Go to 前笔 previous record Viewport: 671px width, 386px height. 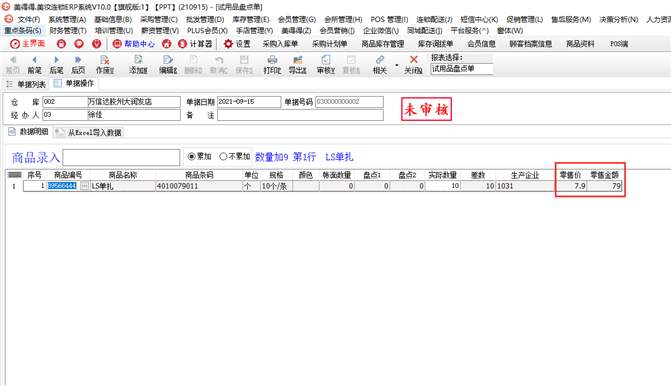[35, 65]
